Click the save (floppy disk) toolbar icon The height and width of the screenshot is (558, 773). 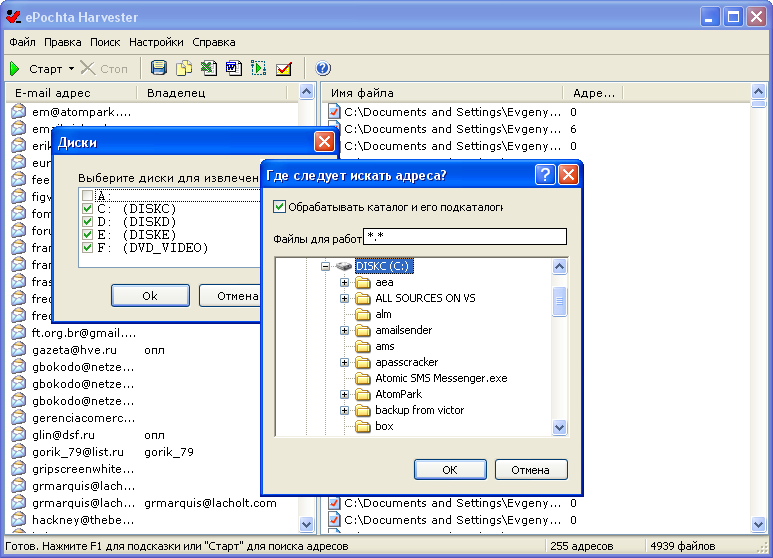(158, 69)
